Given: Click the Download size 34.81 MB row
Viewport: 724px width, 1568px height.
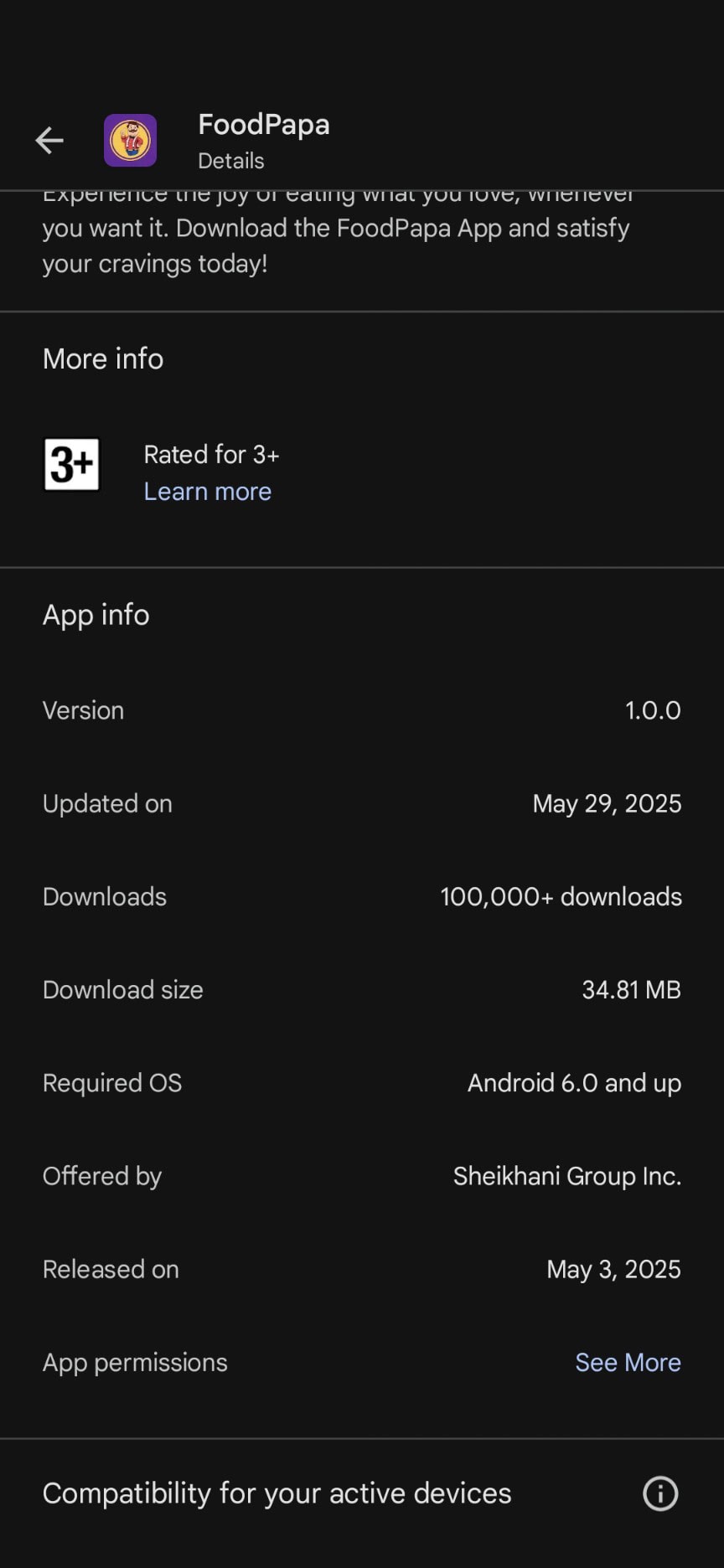Looking at the screenshot, I should [360, 989].
